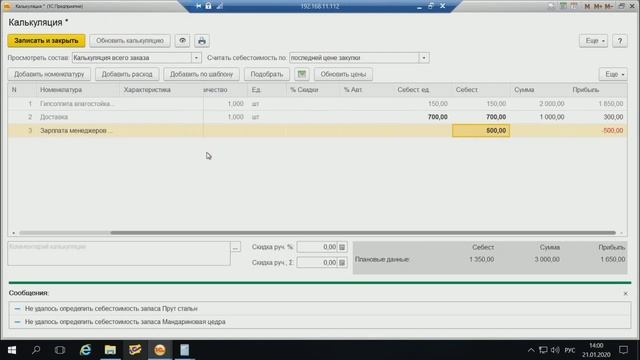Screen dimensions: 640x360
Task: Click Добавить номенклатуру button
Action: (49, 74)
